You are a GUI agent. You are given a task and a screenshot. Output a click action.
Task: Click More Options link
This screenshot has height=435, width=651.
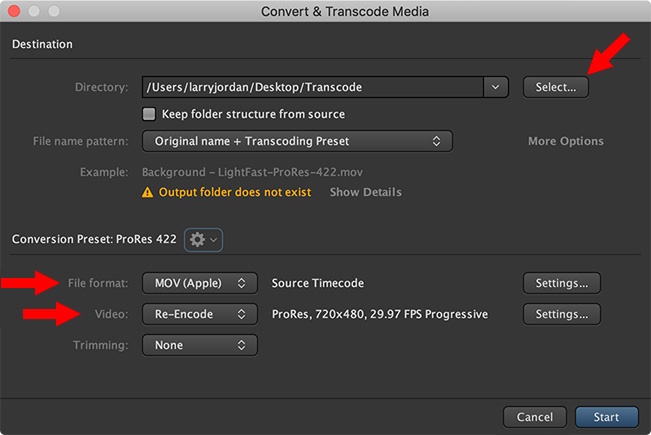tap(566, 141)
